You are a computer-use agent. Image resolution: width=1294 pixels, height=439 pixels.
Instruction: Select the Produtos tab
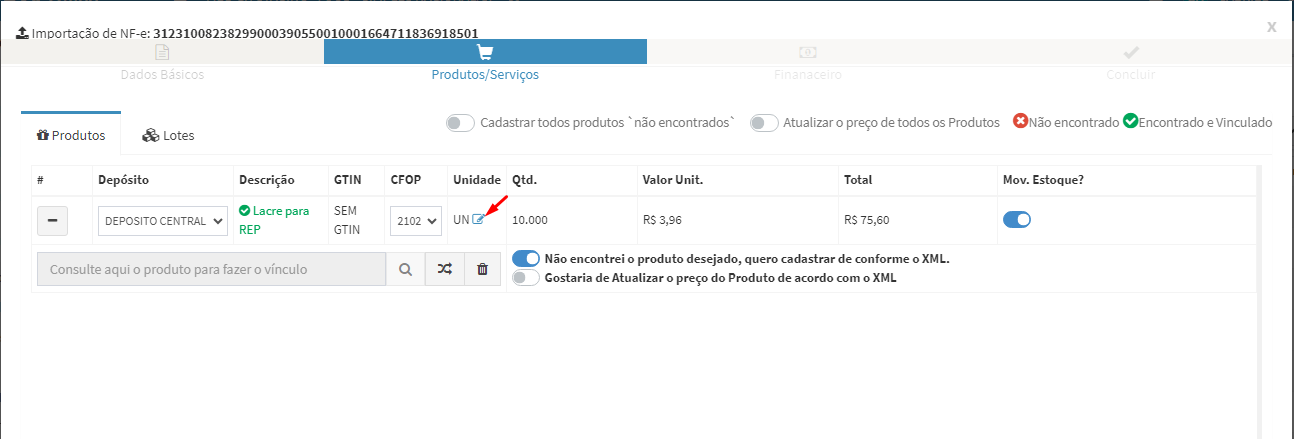[71, 135]
